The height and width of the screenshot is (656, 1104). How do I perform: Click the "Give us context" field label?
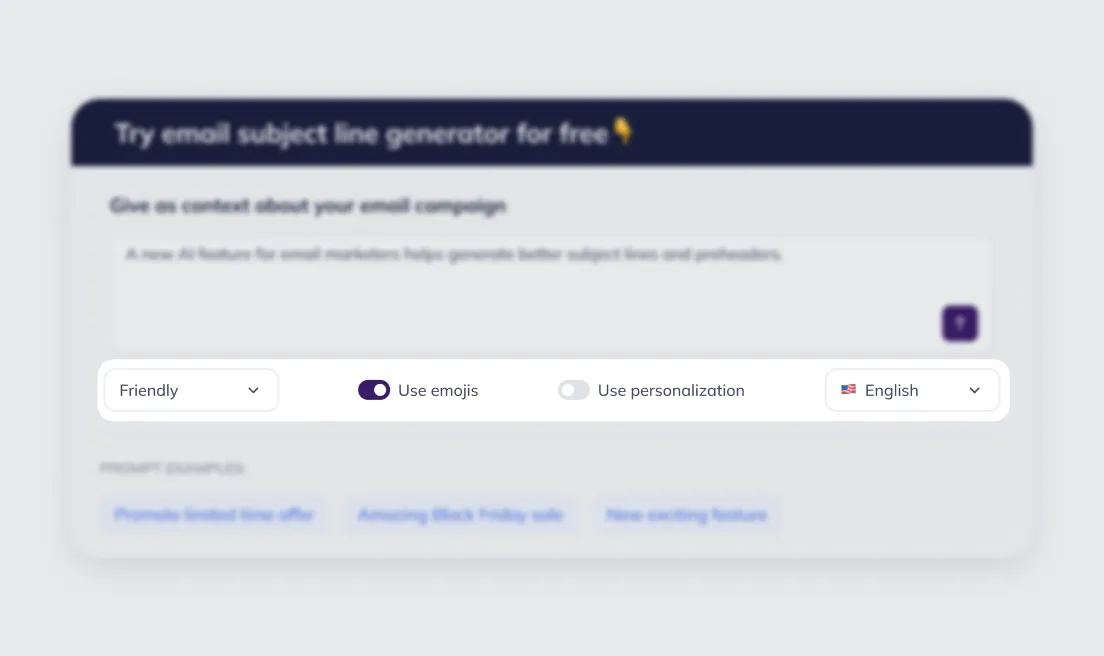[308, 206]
